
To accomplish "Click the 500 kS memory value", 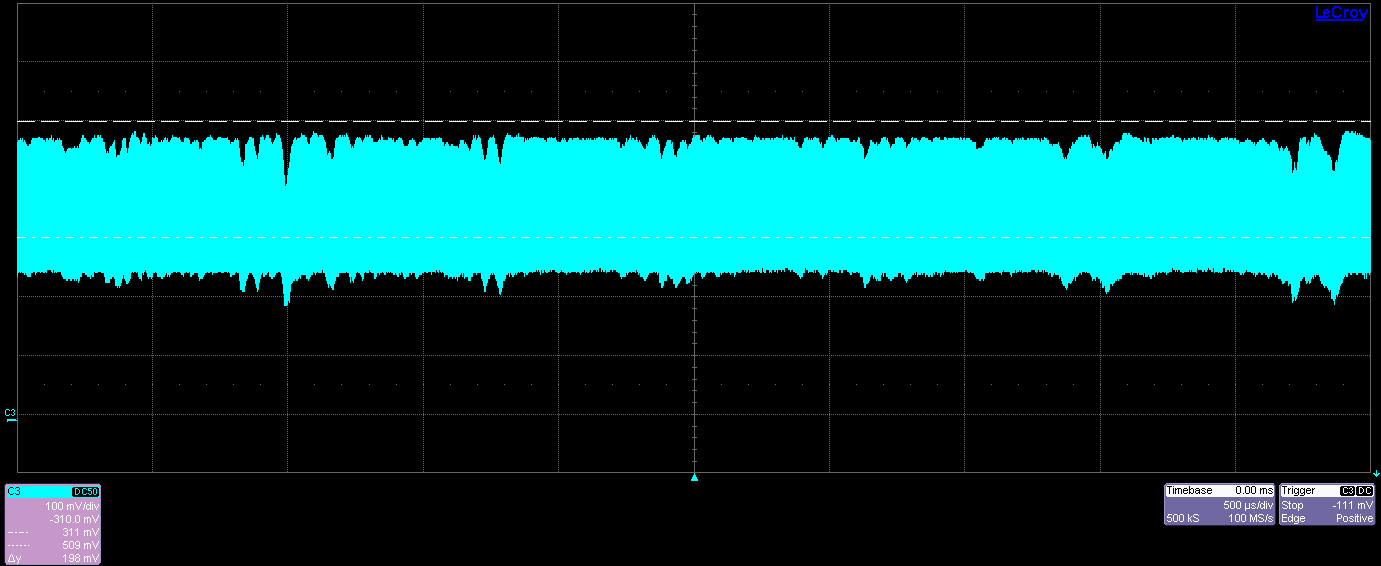I will tap(1182, 518).
